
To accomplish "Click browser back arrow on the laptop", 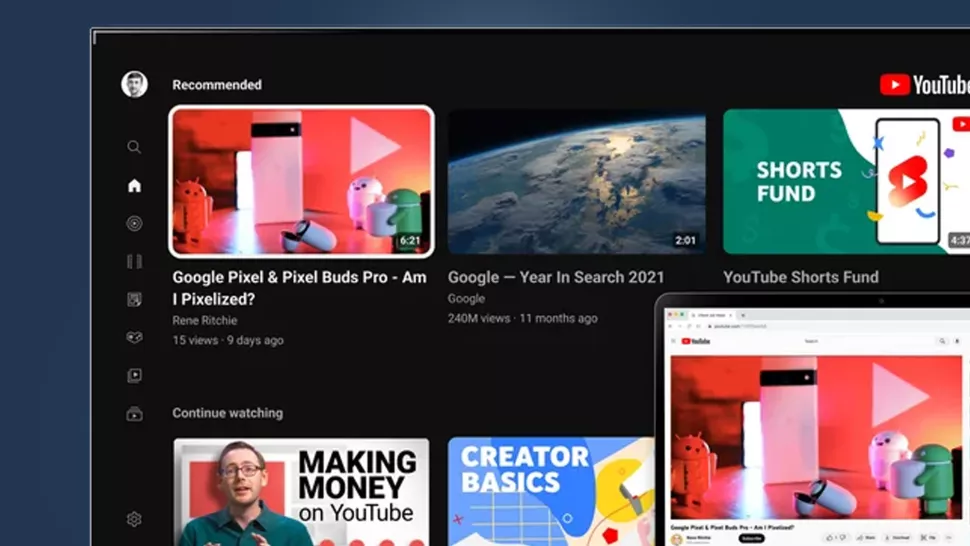I will 670,326.
